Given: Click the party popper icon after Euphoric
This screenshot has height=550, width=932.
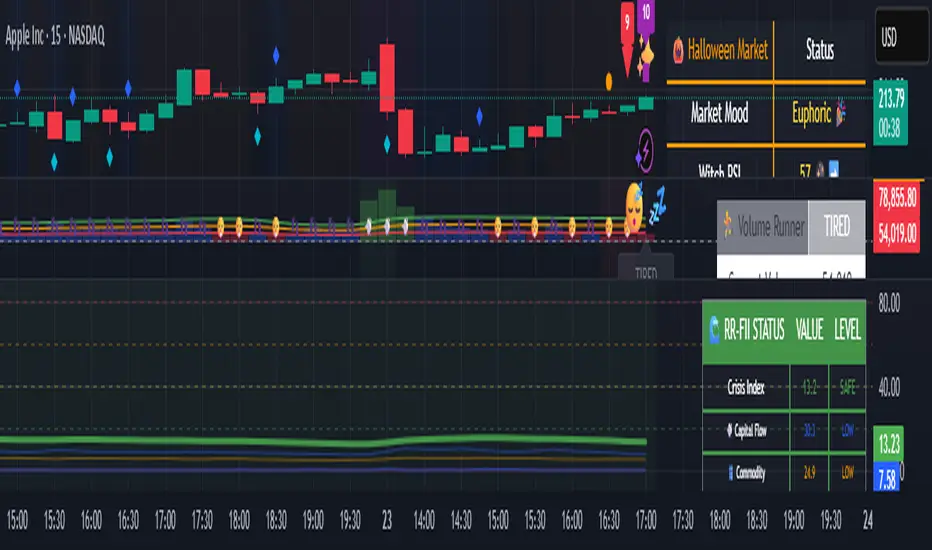Looking at the screenshot, I should [840, 112].
